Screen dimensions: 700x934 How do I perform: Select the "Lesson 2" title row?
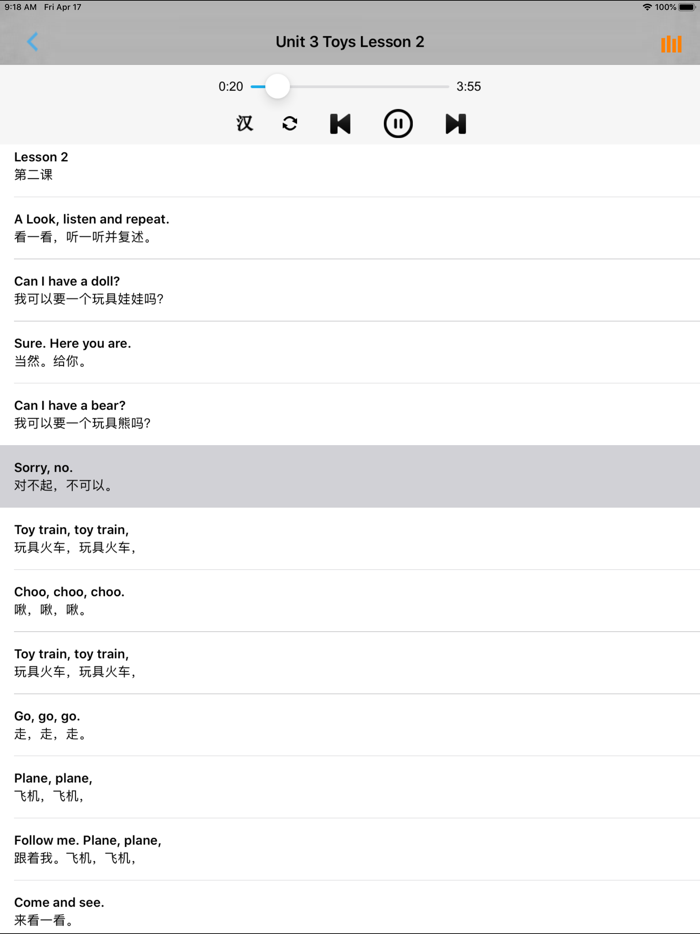(x=42, y=165)
